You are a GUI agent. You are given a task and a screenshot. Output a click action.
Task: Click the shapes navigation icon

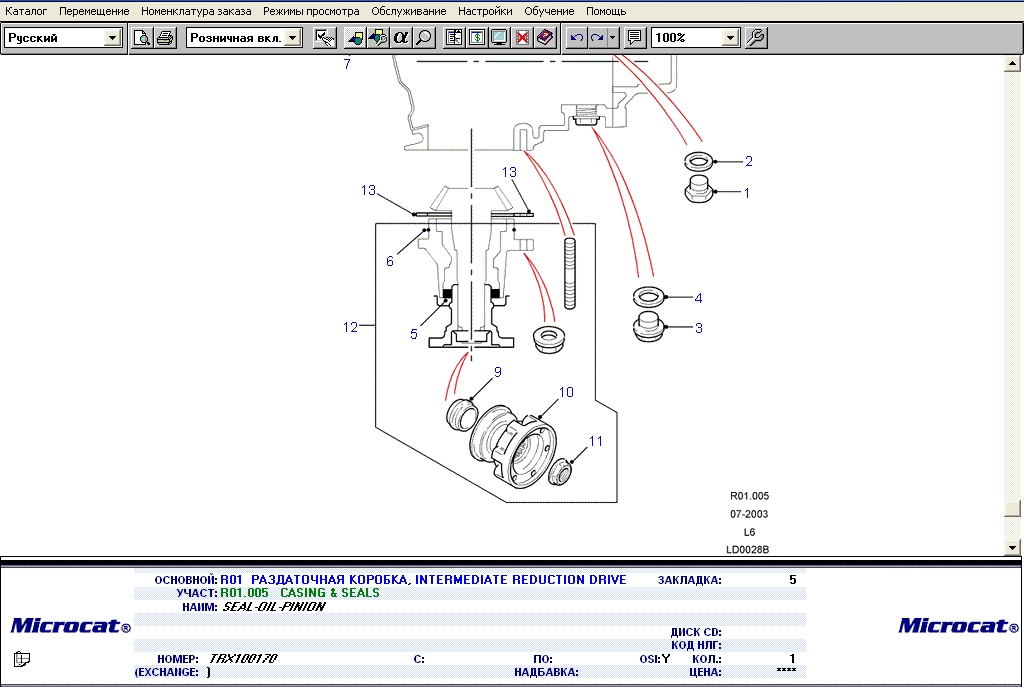pyautogui.click(x=355, y=38)
